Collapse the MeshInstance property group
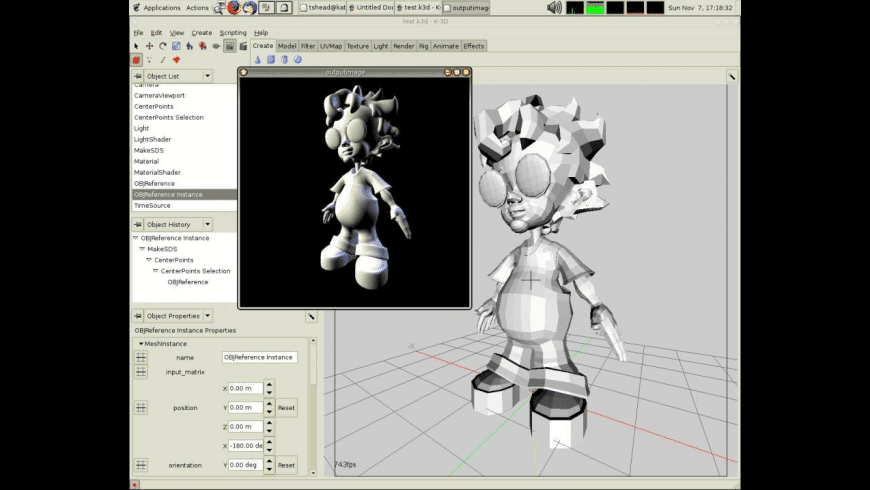Viewport: 870px width, 490px height. point(142,343)
